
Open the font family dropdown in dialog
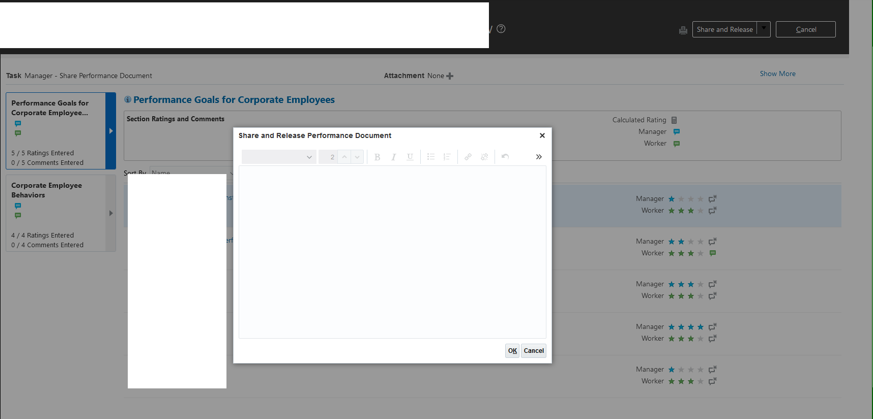pyautogui.click(x=279, y=157)
